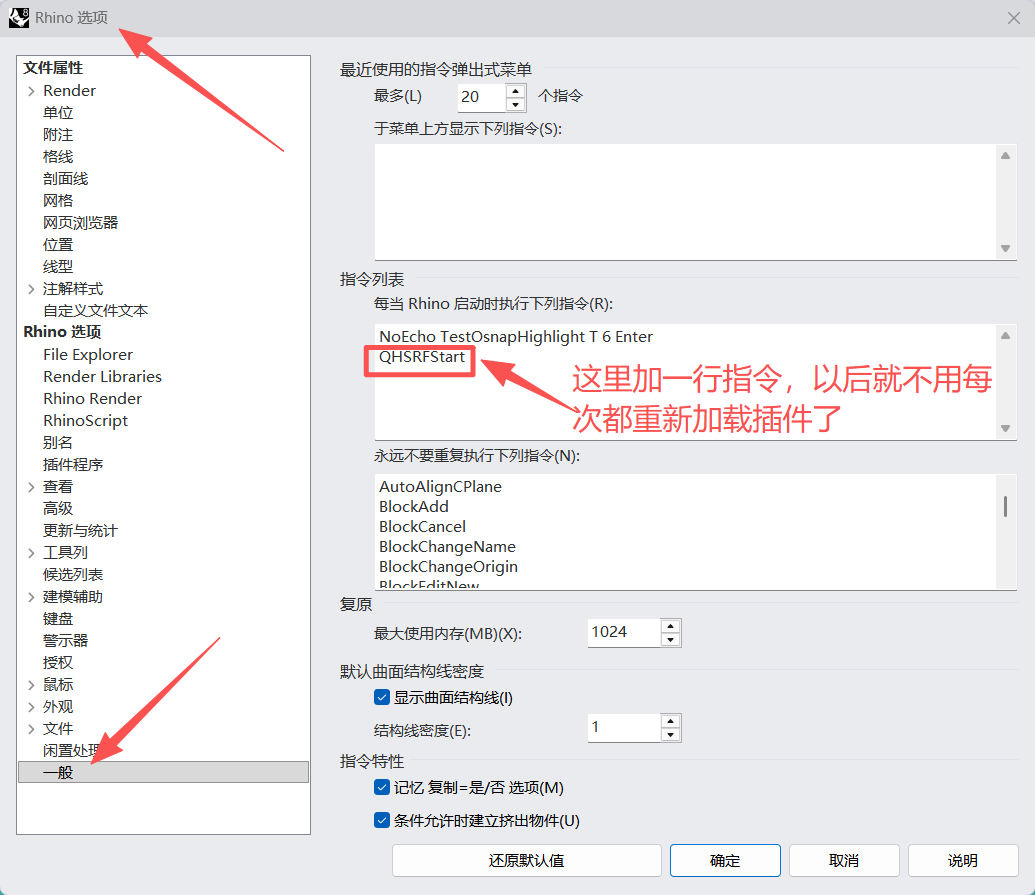Select 警示器 in the options tree
The image size is (1035, 895).
pyautogui.click(x=65, y=641)
